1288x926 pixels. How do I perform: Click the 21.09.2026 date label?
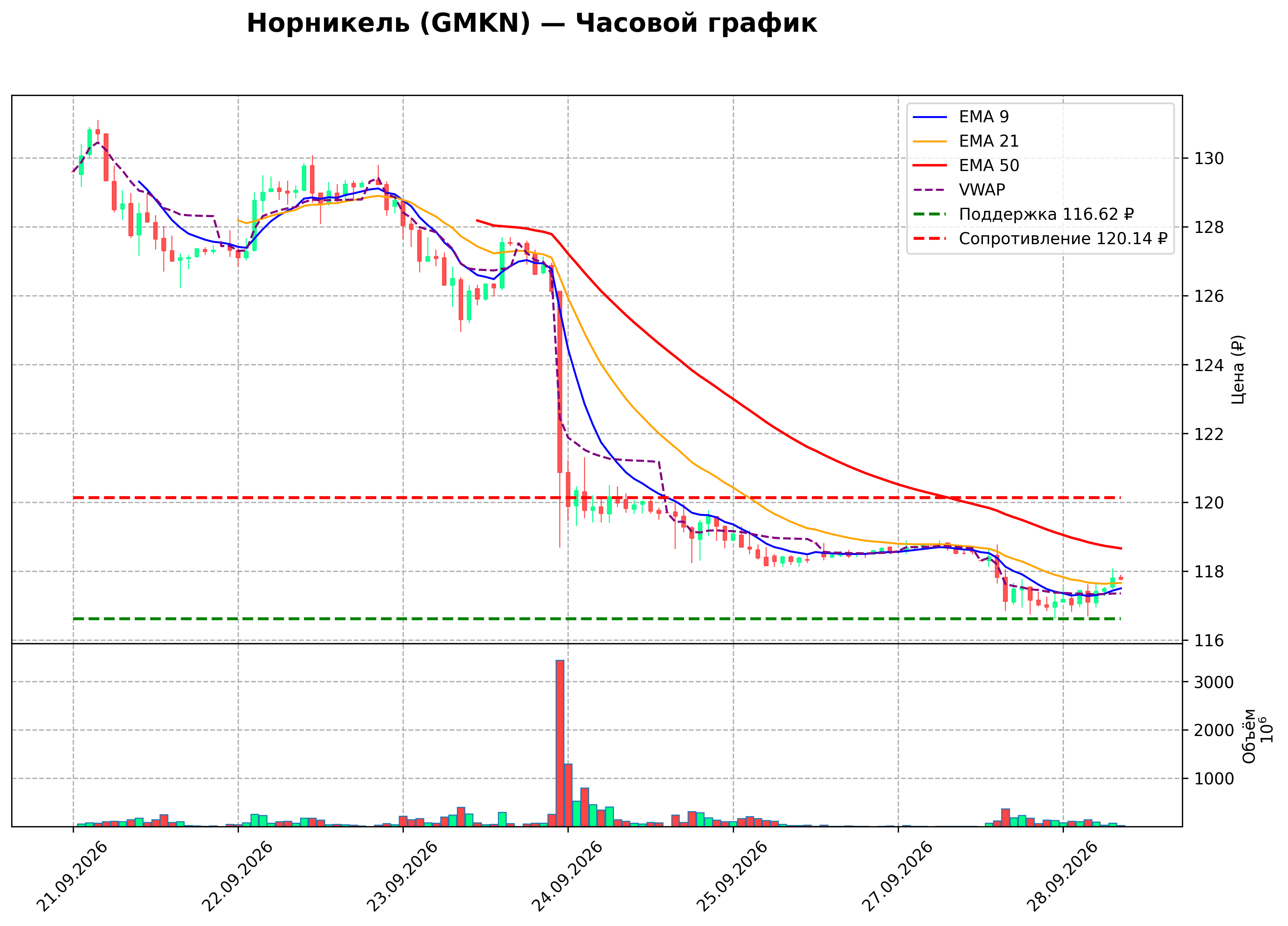72,877
